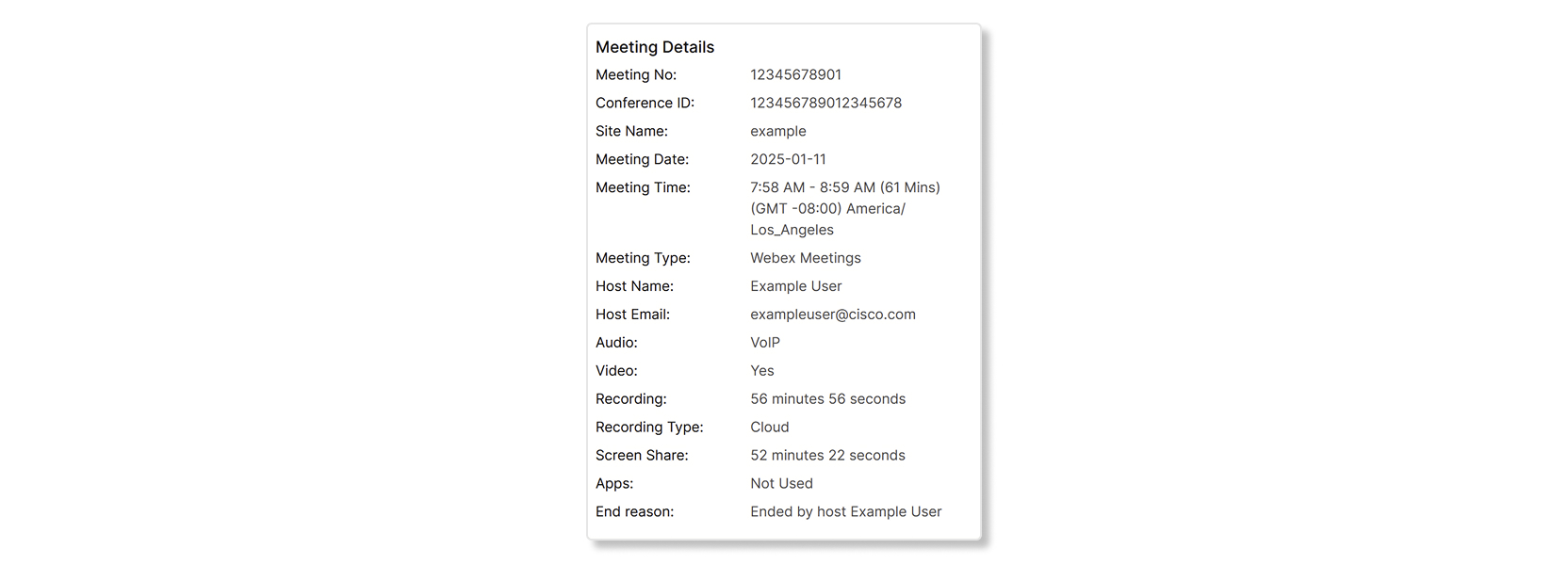Select site name value example

[778, 131]
